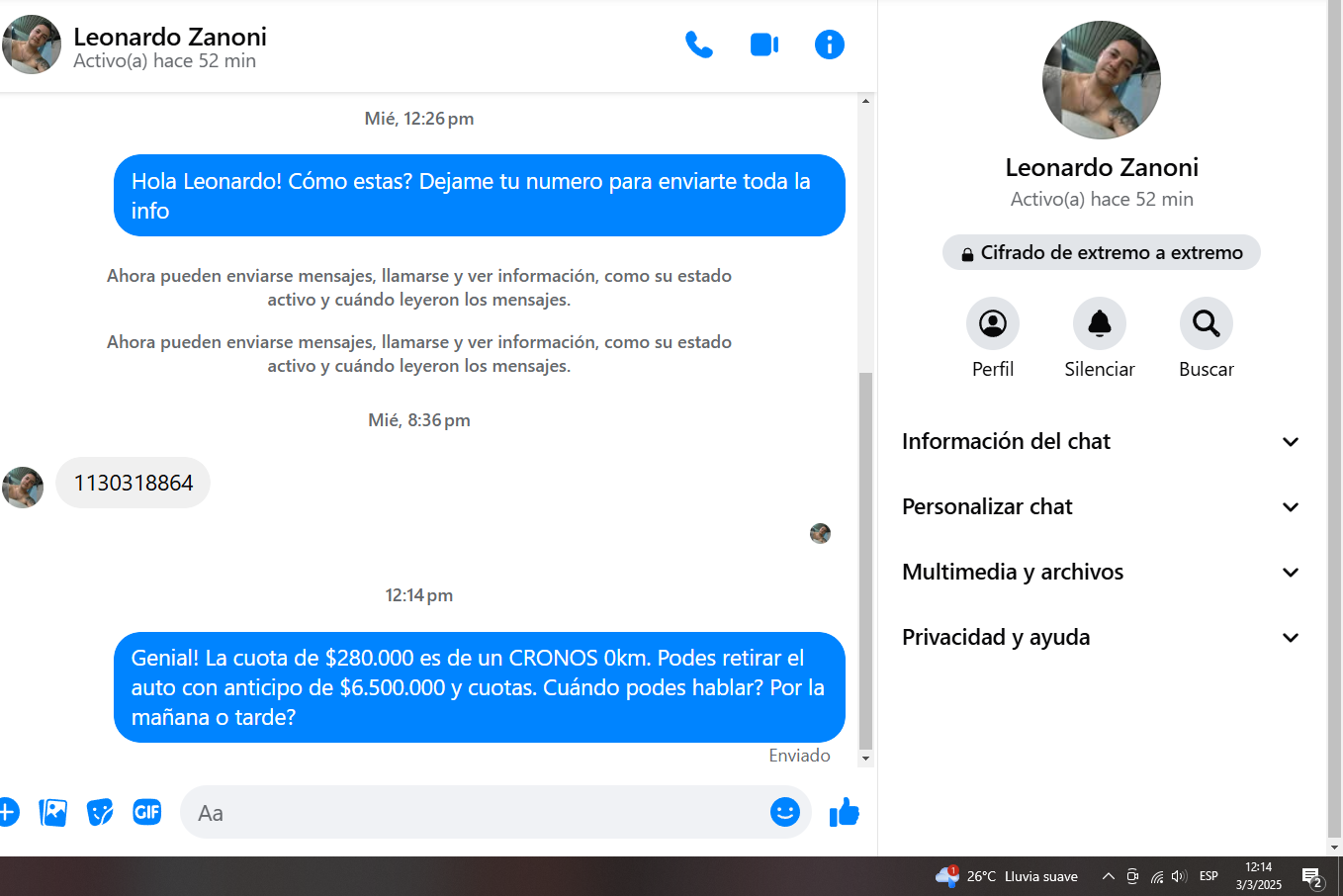Image resolution: width=1343 pixels, height=896 pixels.
Task: Click the 1130318864 message bubble
Action: click(134, 483)
